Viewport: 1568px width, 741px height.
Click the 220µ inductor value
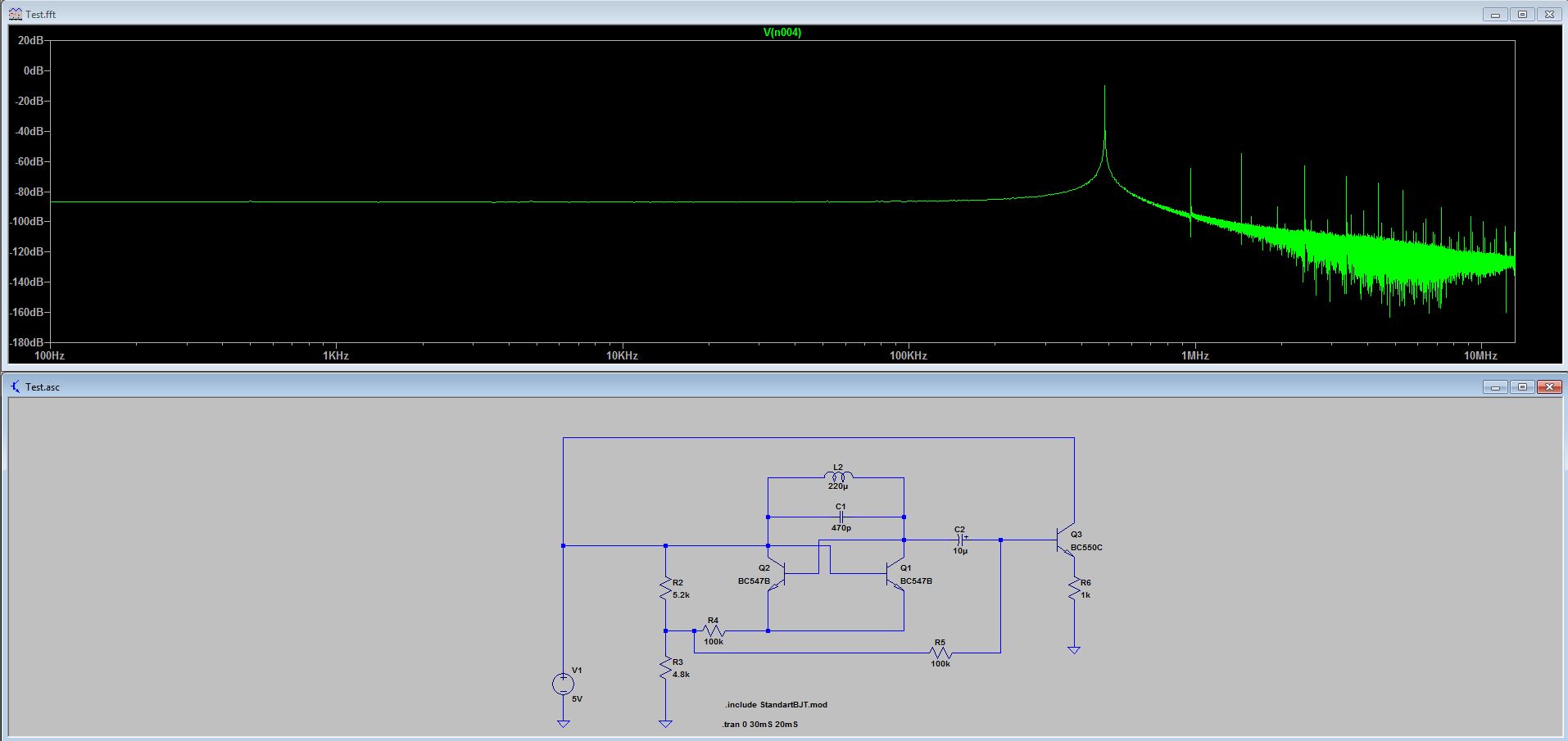[838, 486]
